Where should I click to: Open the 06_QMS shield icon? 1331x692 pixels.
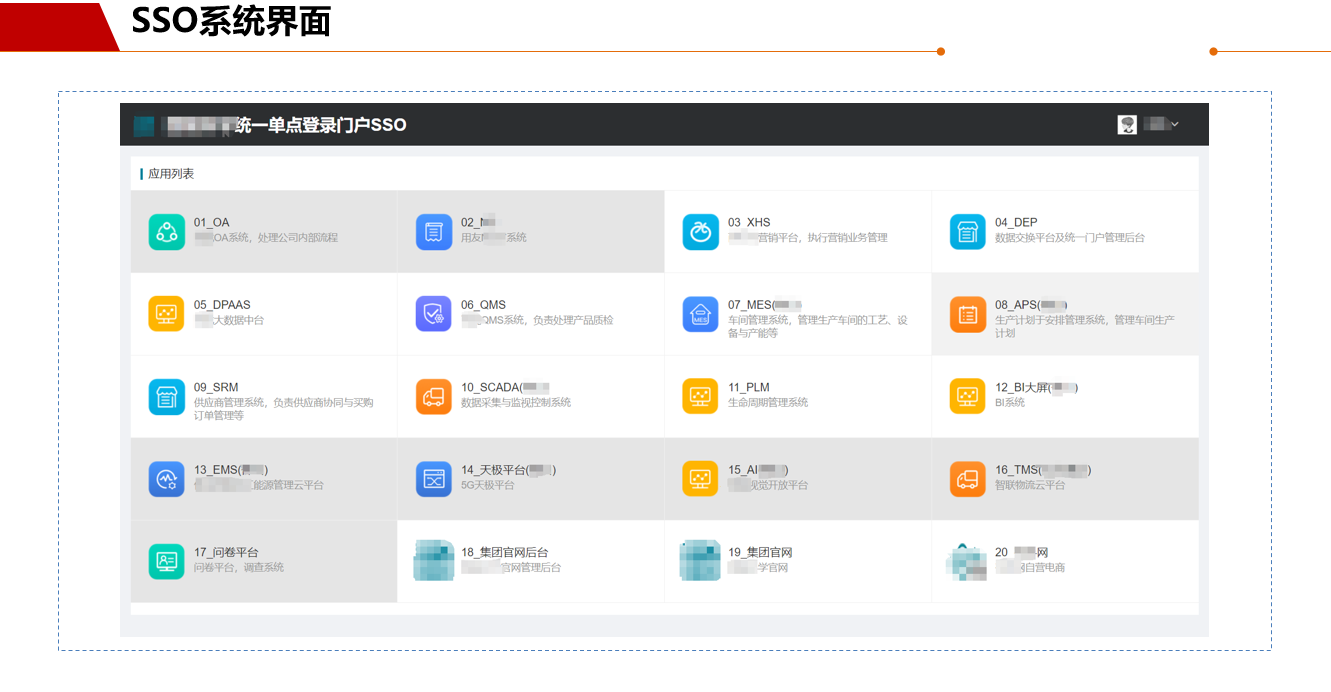(434, 314)
